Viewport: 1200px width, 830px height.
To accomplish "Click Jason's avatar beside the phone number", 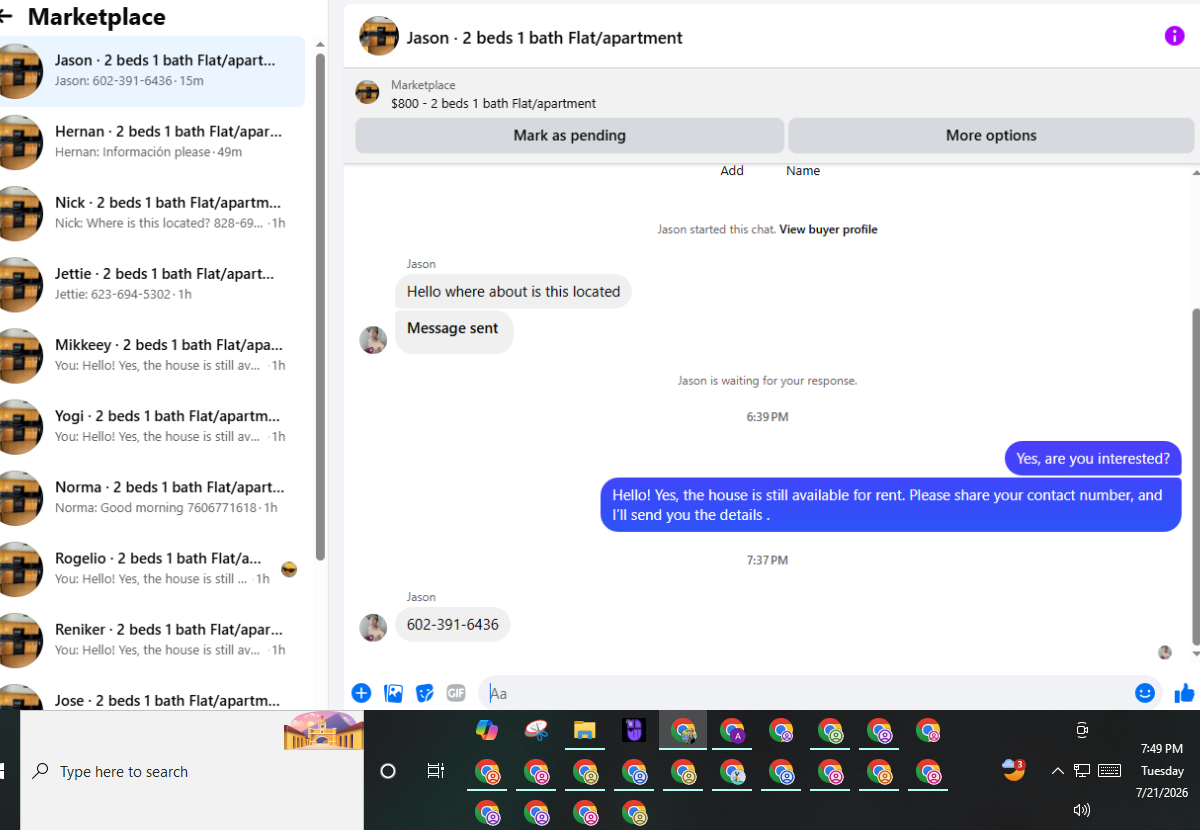I will pos(373,628).
